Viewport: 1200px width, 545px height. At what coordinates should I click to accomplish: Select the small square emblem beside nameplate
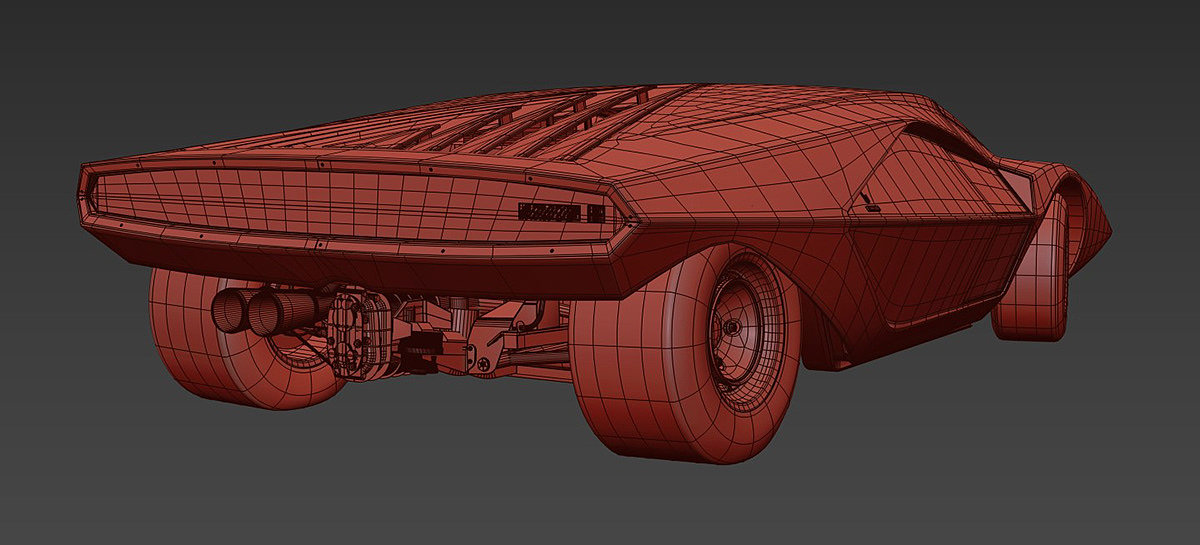596,213
